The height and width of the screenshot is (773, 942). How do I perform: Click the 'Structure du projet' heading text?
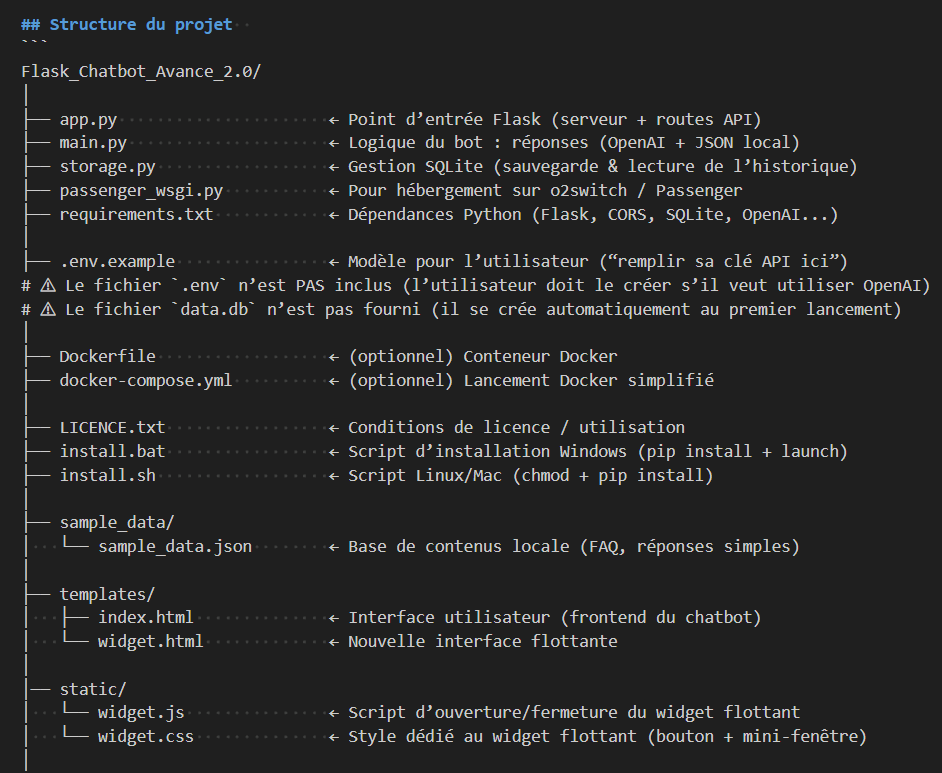pos(140,24)
